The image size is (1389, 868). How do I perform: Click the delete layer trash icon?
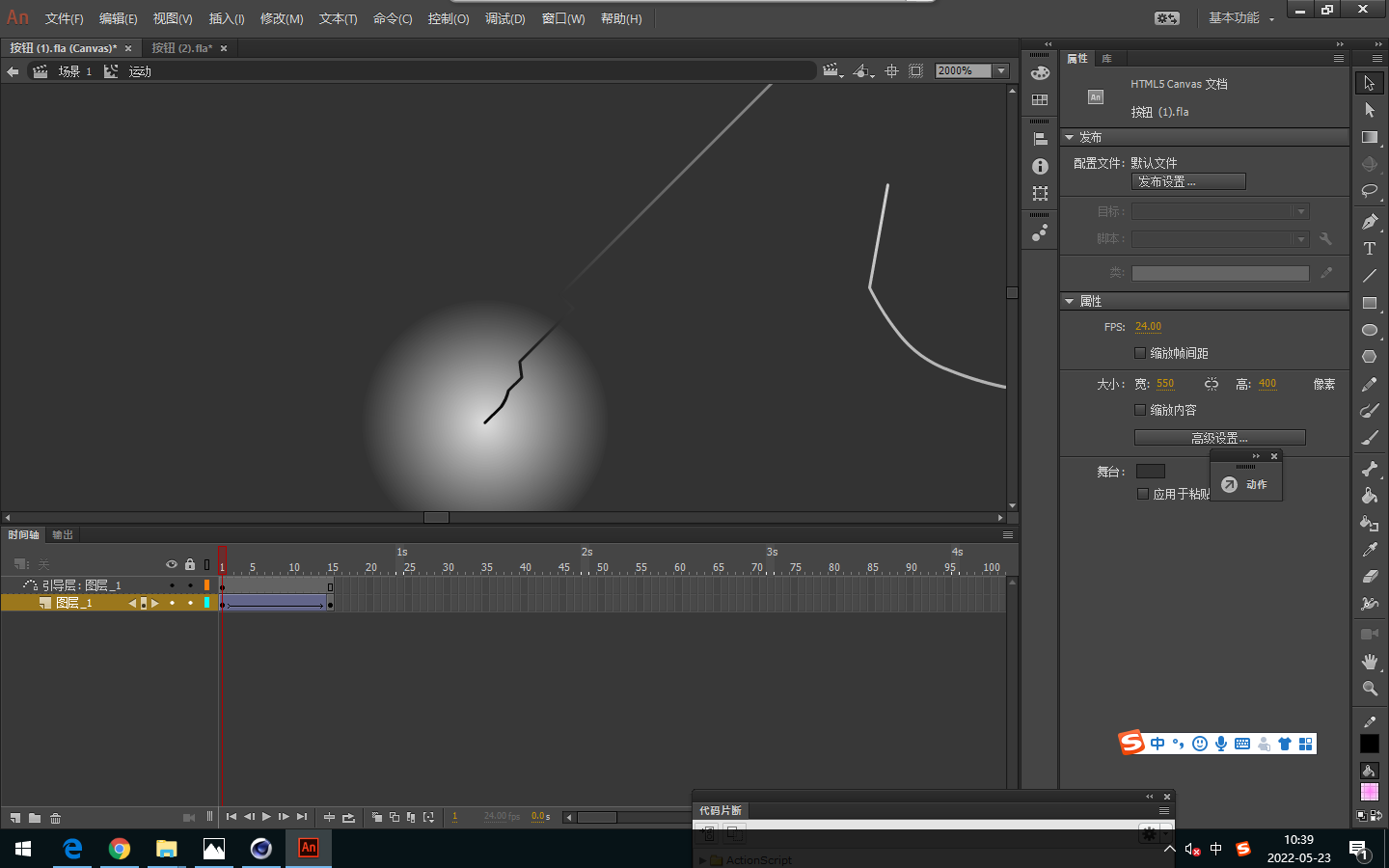coord(56,818)
